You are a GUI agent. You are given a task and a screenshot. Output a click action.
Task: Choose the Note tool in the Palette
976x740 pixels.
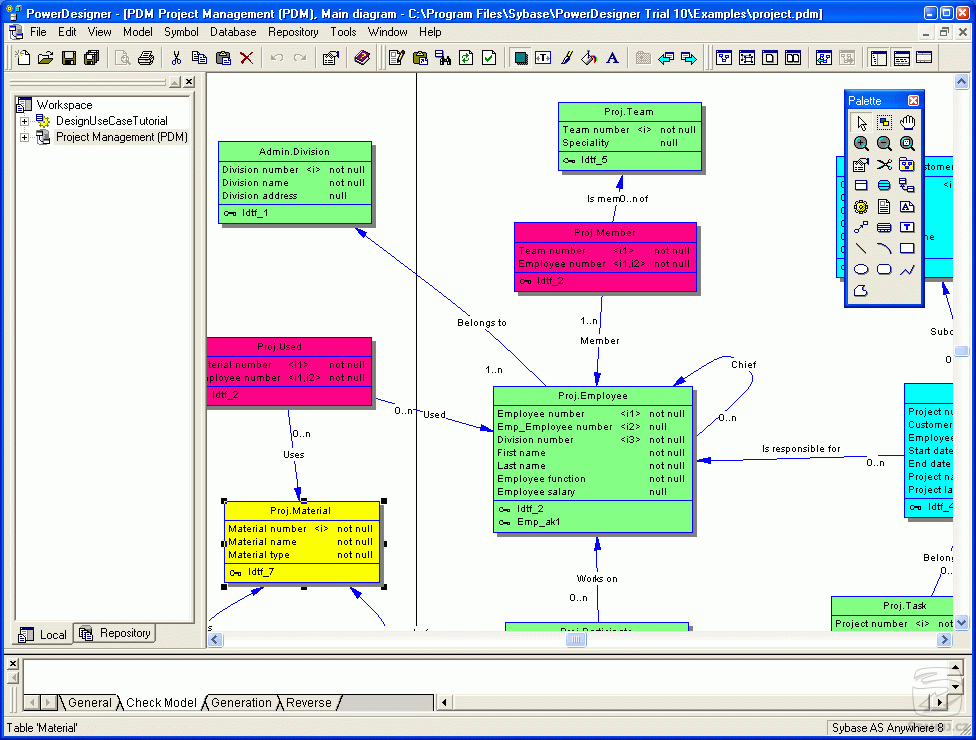tap(908, 207)
